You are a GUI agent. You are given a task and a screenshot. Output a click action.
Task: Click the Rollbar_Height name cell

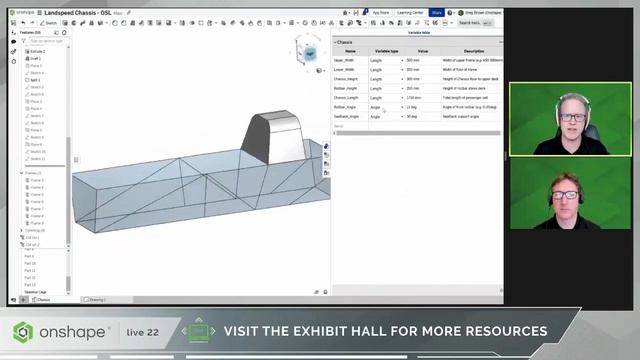pyautogui.click(x=351, y=89)
